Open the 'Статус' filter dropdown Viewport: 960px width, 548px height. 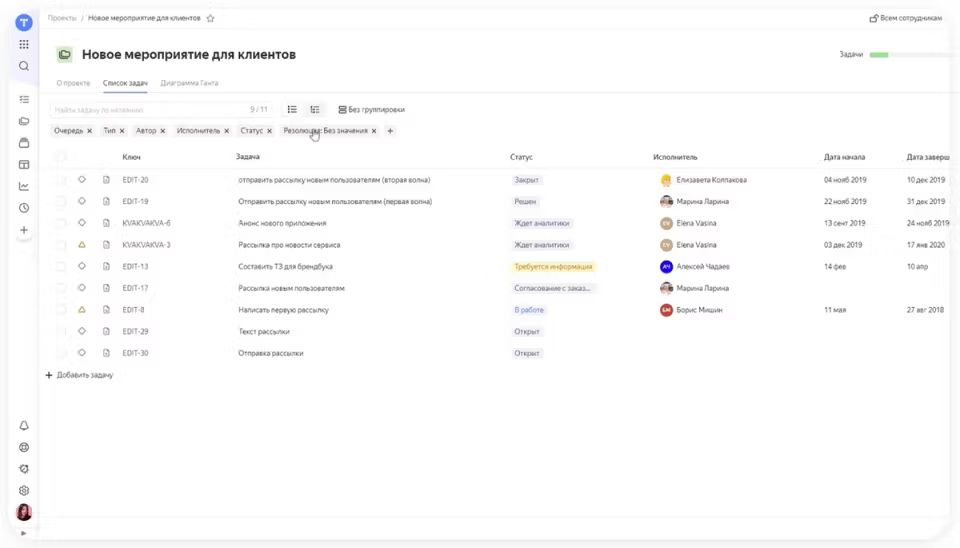click(x=252, y=131)
